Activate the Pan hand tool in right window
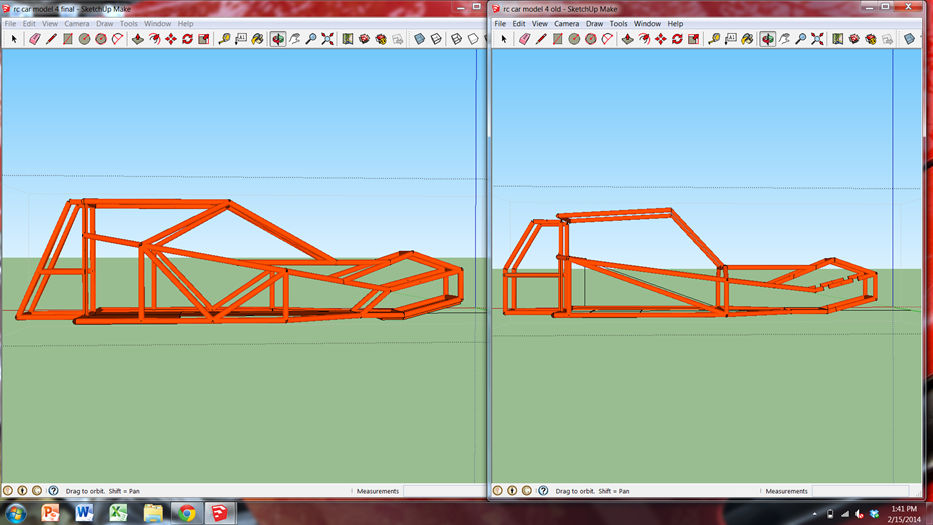Image resolution: width=933 pixels, height=525 pixels. tap(784, 39)
